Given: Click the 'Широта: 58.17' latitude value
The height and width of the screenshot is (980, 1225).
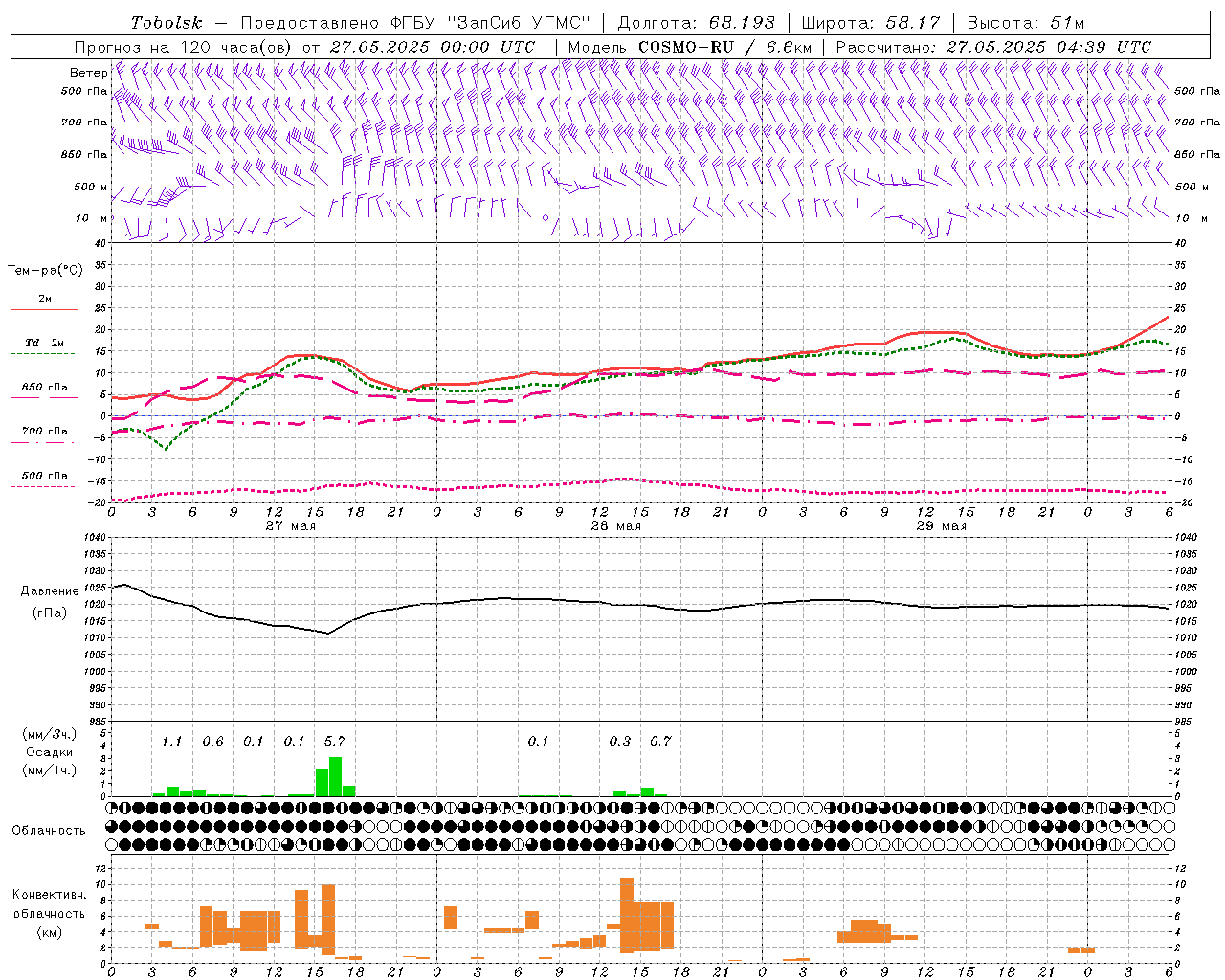Looking at the screenshot, I should [871, 23].
